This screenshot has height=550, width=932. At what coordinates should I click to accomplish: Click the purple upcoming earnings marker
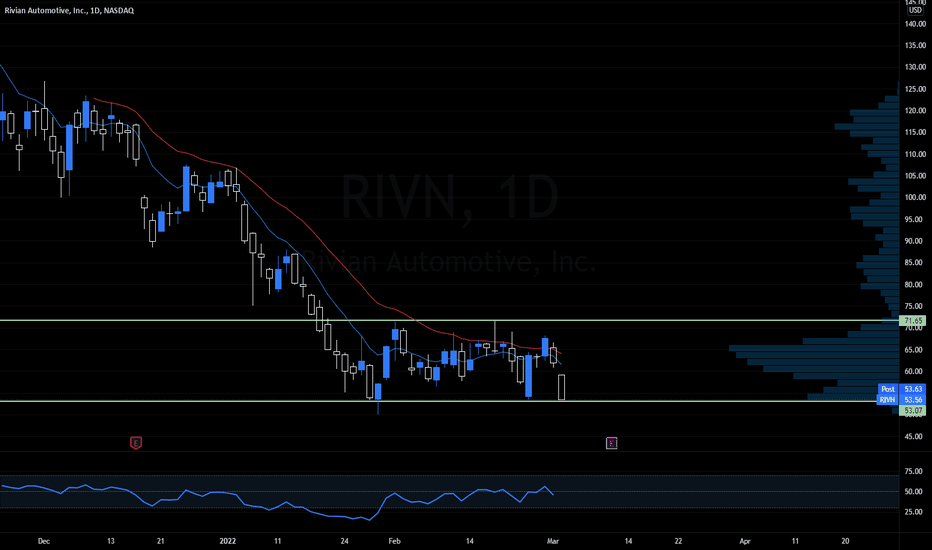tap(612, 443)
